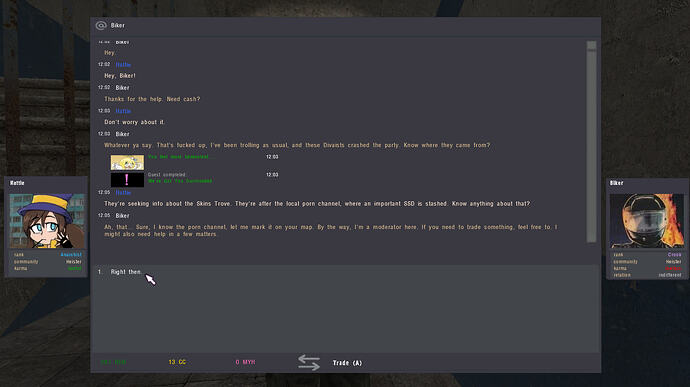Click the 'karma' row on Hattie's card
690x387 pixels.
[x=47, y=268]
